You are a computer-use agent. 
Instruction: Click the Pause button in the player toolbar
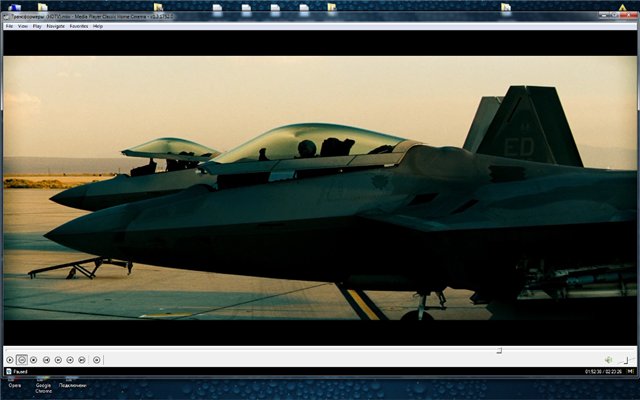click(22, 360)
